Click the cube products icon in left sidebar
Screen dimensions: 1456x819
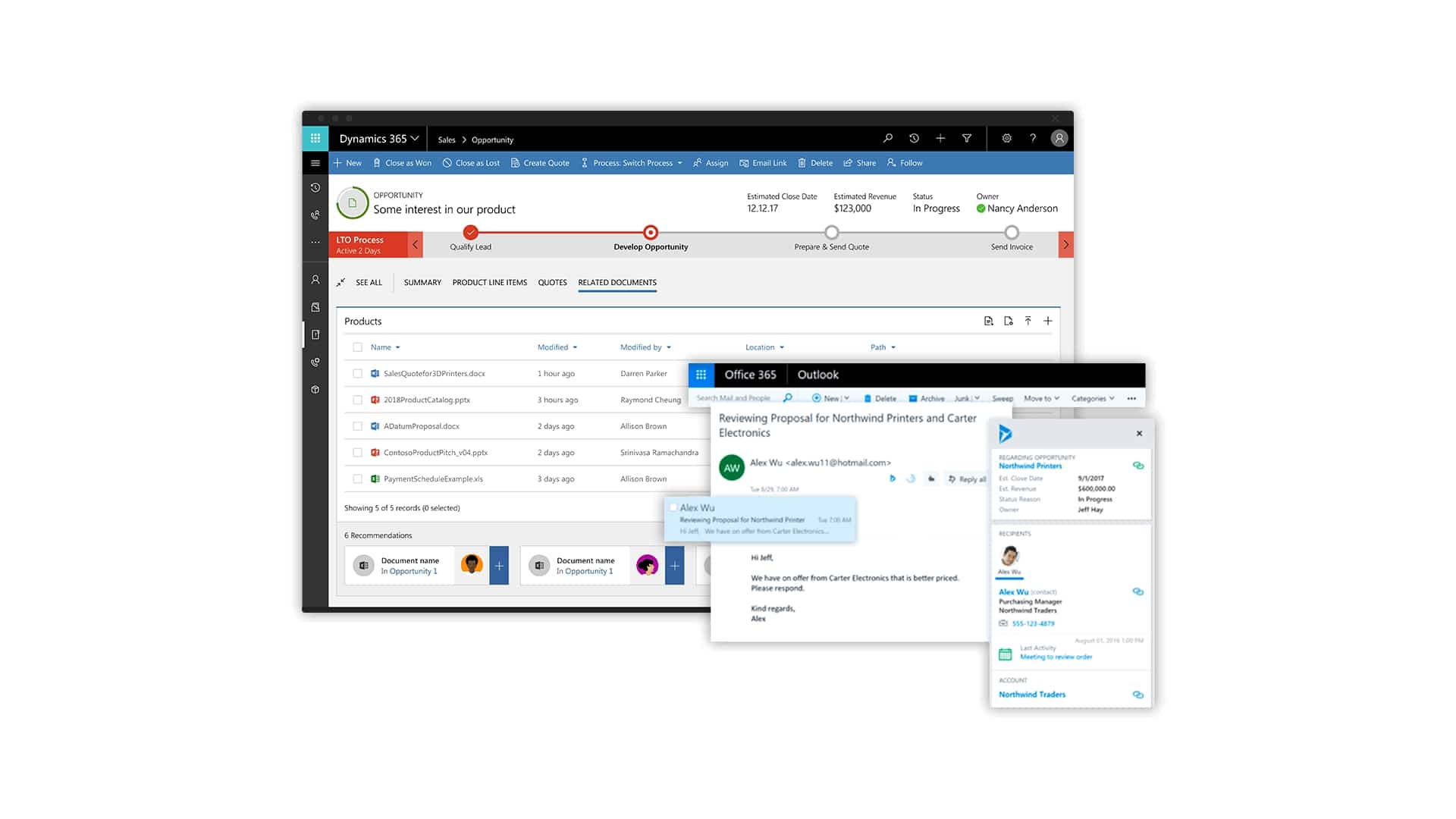315,390
